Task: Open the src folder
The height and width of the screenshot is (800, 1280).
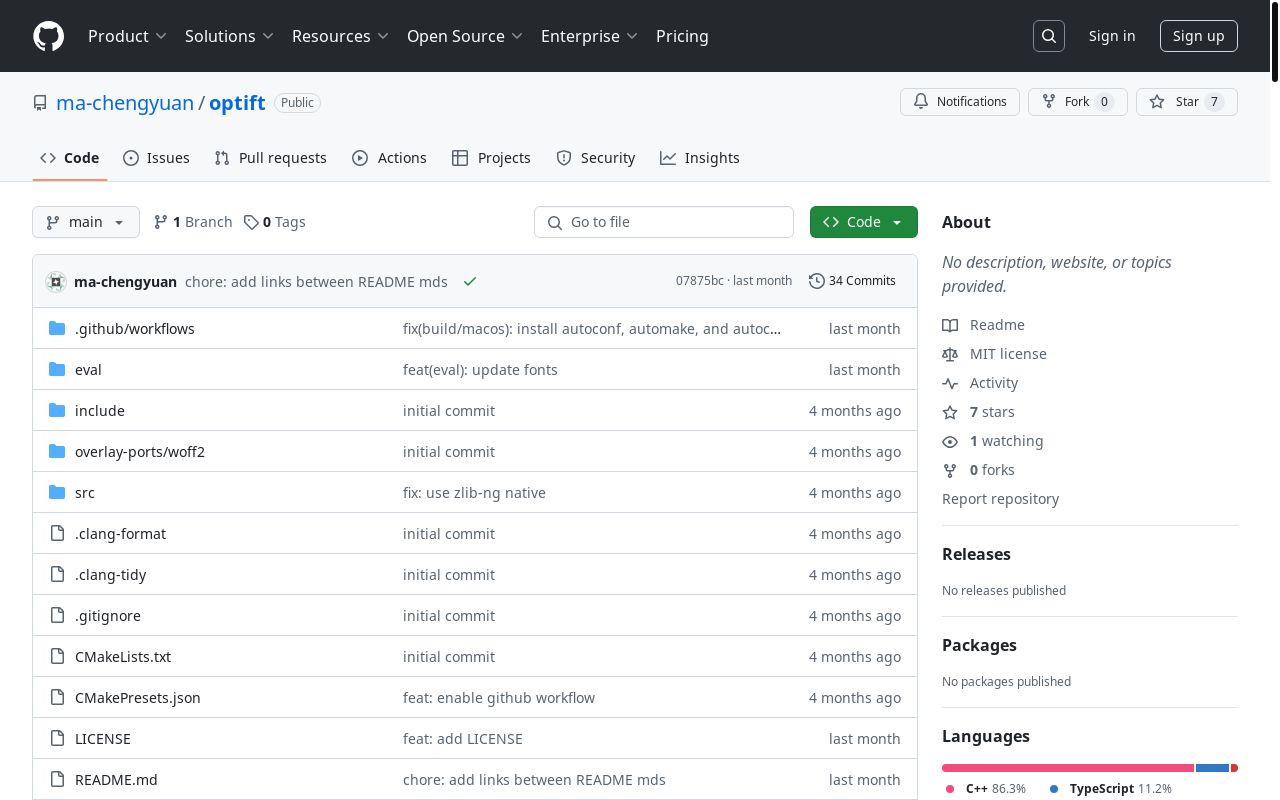Action: pos(85,493)
